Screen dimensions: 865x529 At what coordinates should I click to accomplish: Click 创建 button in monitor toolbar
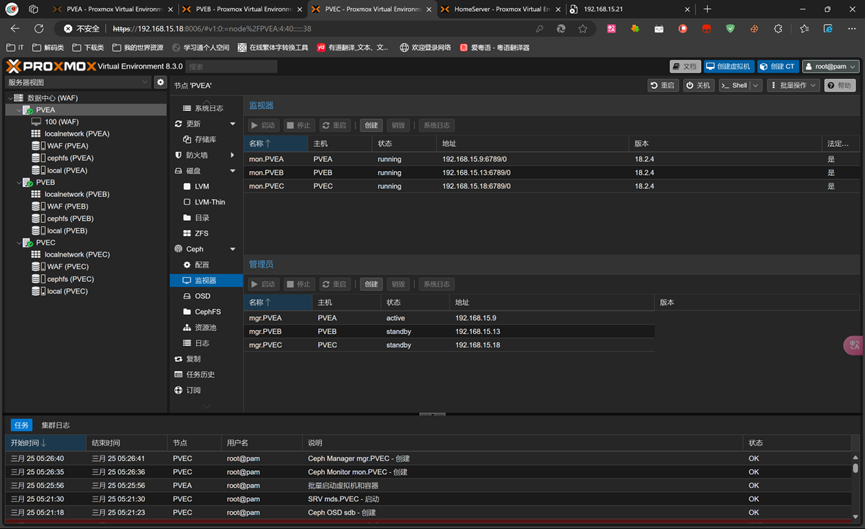(x=371, y=125)
